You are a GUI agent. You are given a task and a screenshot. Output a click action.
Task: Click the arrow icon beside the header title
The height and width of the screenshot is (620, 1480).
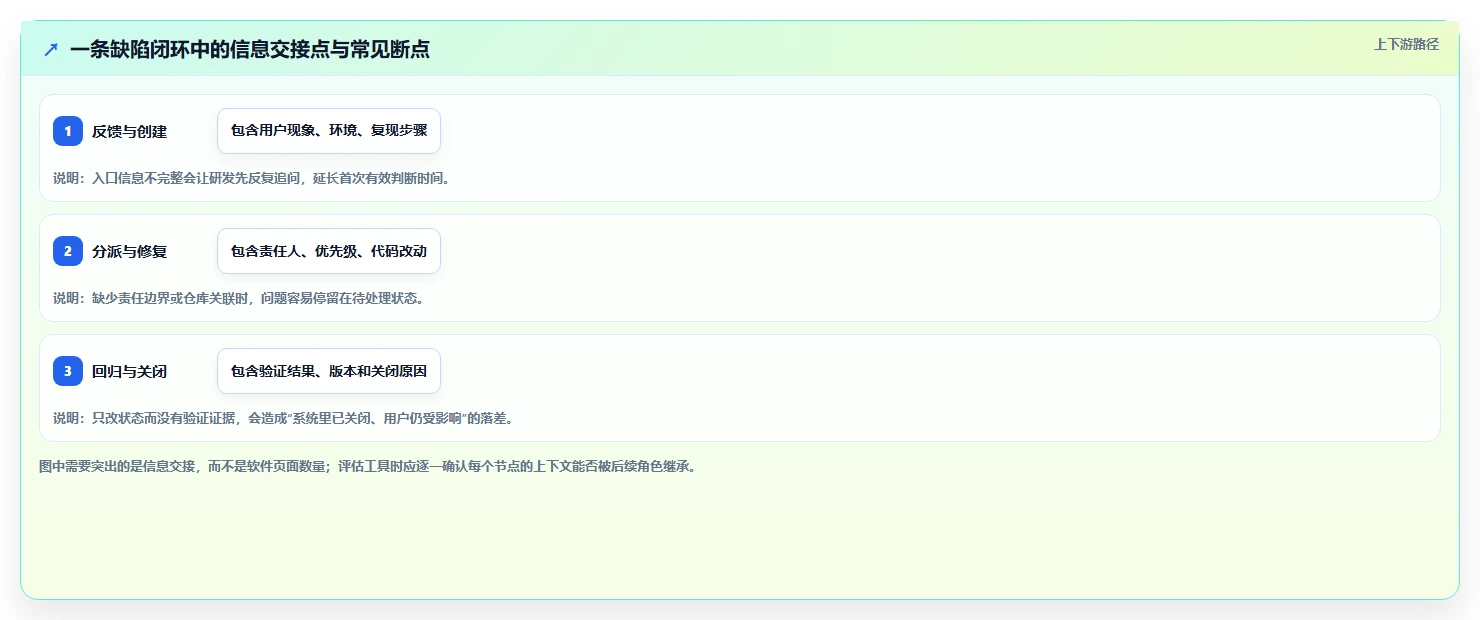[51, 49]
